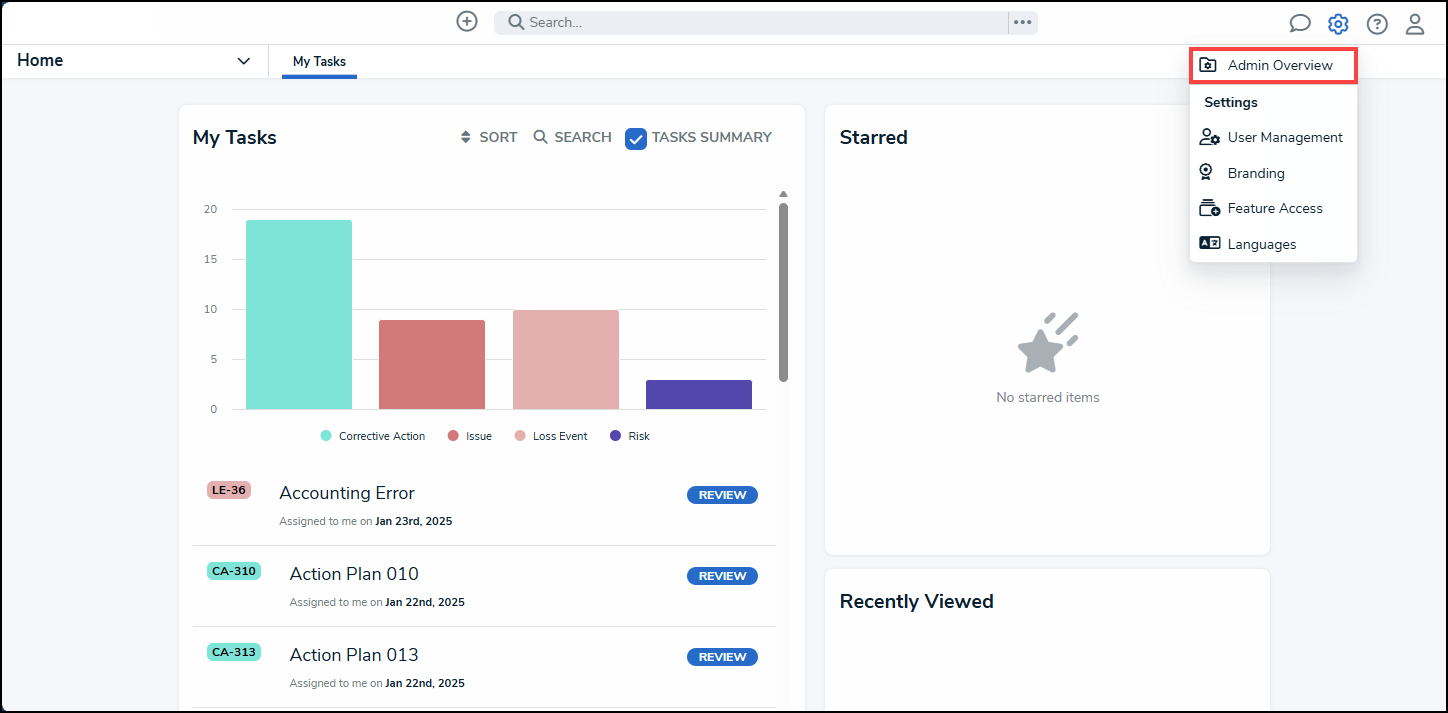The image size is (1448, 713).
Task: Switch to the My Tasks tab
Action: click(x=319, y=61)
